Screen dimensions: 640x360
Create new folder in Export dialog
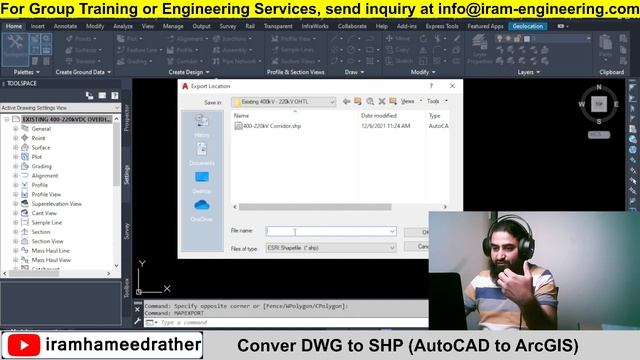(393, 101)
